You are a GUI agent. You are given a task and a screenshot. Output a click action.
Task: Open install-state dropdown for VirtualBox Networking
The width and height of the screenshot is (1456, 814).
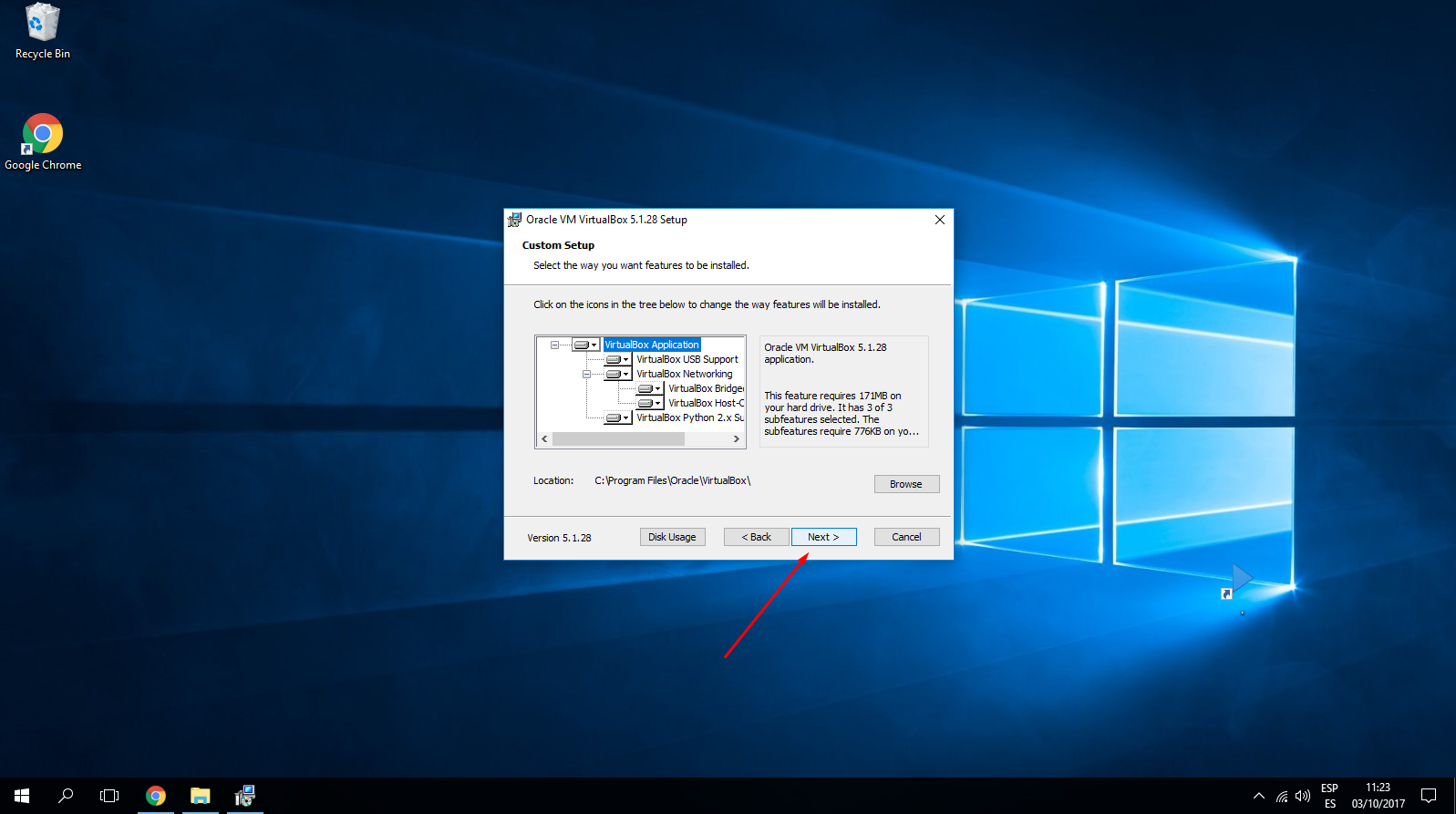click(x=617, y=374)
